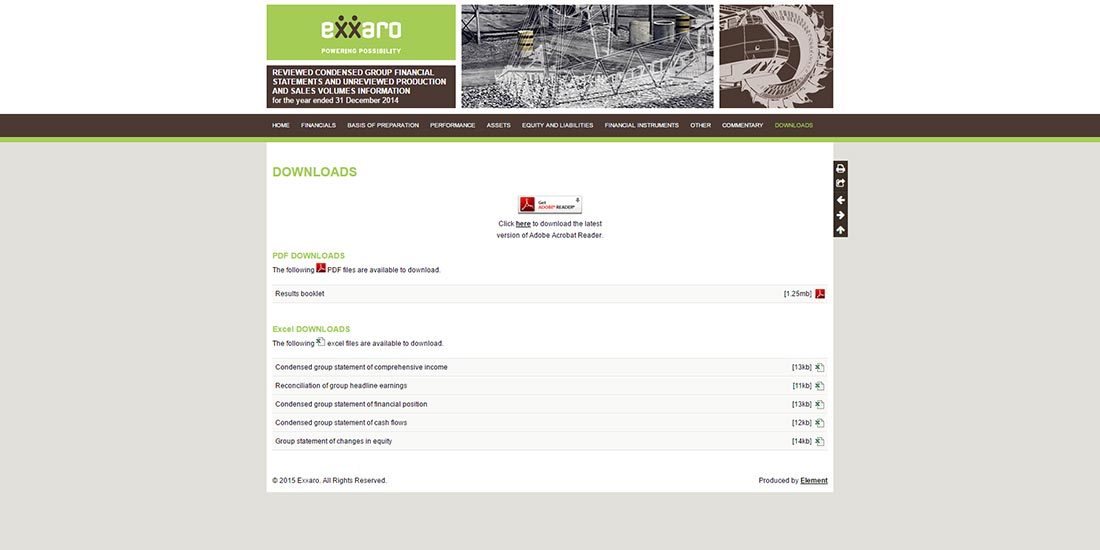Viewport: 1100px width, 550px height.
Task: Click the copyright 2015 Exxaro text
Action: pos(330,481)
